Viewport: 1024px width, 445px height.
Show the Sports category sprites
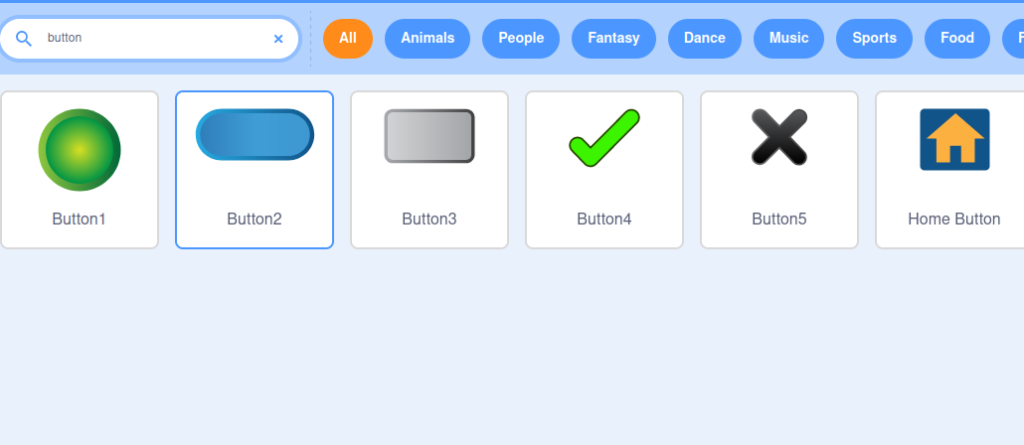coord(874,38)
